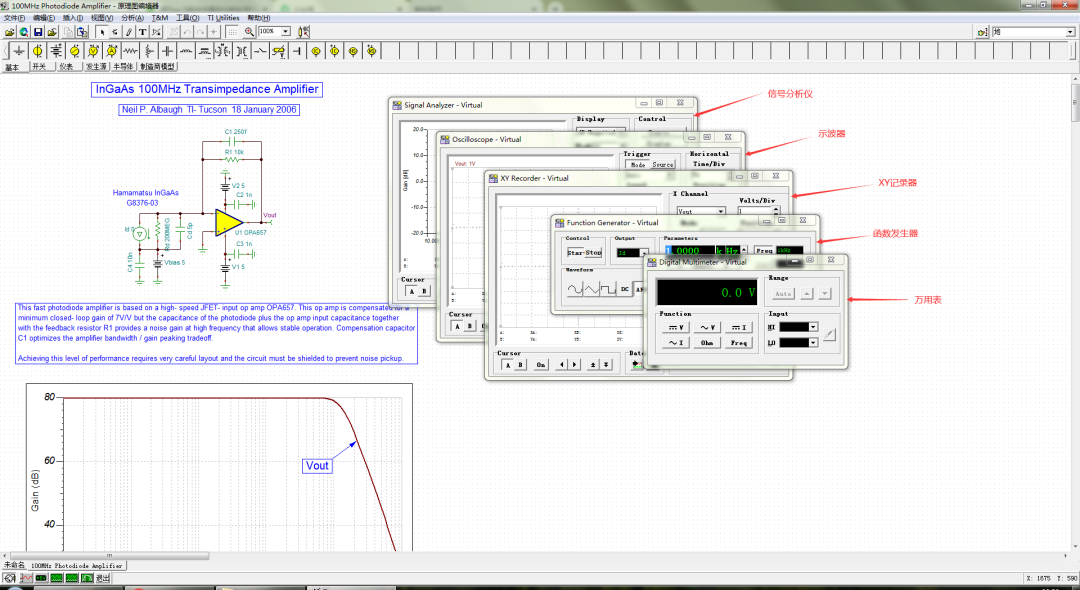Viewport: 1080px width, 590px height.
Task: Open XY Recorder X Channel Vout dropdown
Action: pos(720,211)
